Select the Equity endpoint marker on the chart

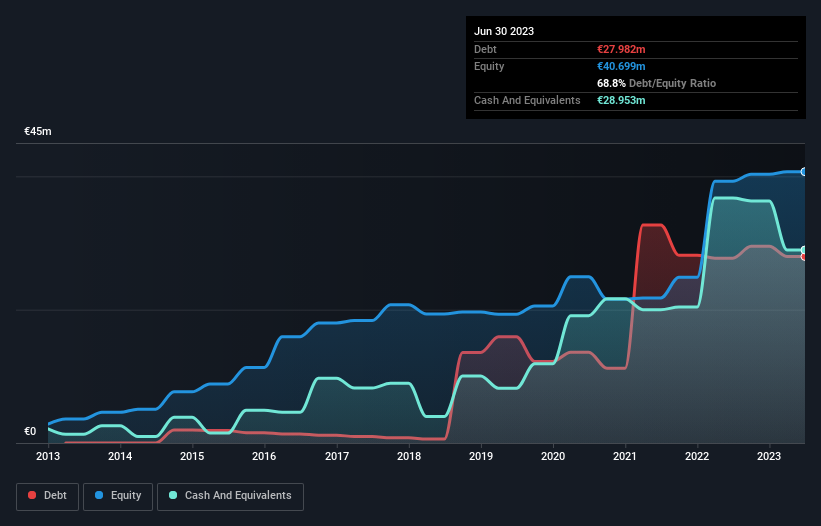(x=804, y=172)
